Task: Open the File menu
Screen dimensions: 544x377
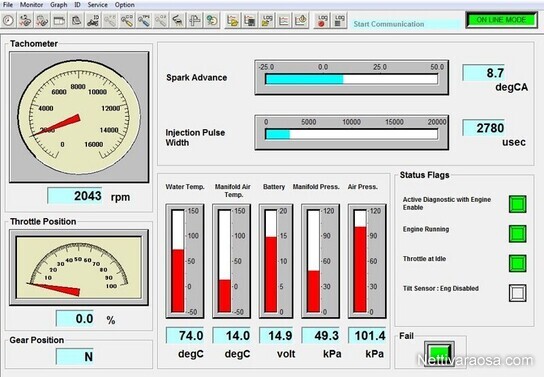Action: click(x=8, y=5)
